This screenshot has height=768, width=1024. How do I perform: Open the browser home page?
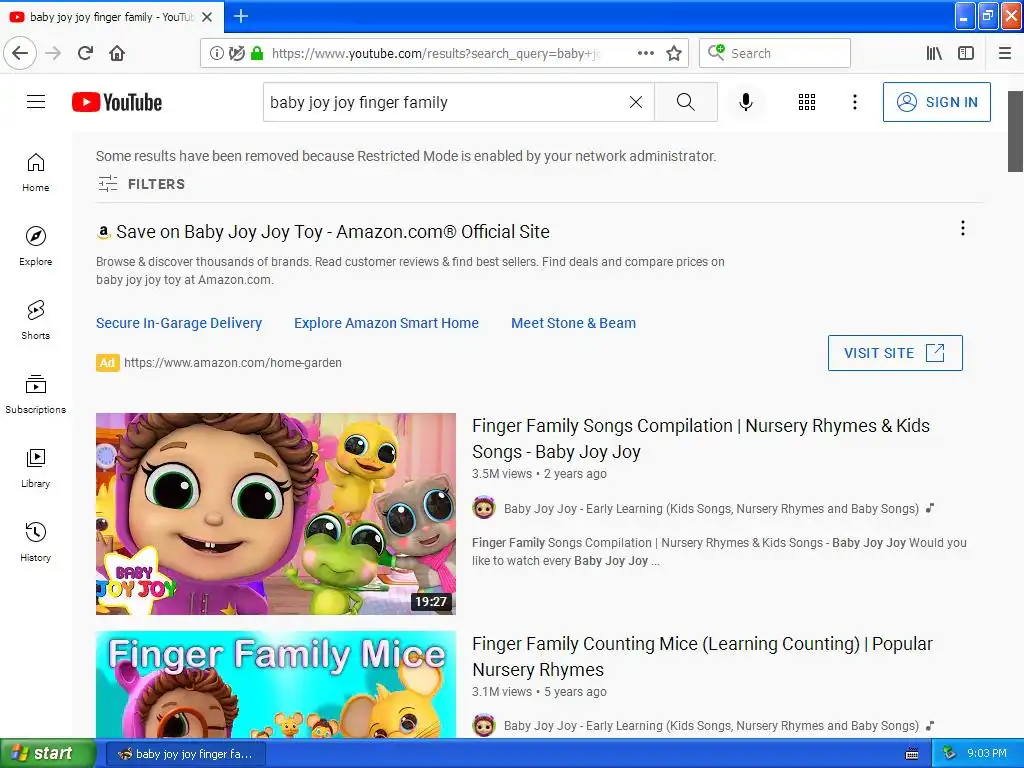point(117,53)
